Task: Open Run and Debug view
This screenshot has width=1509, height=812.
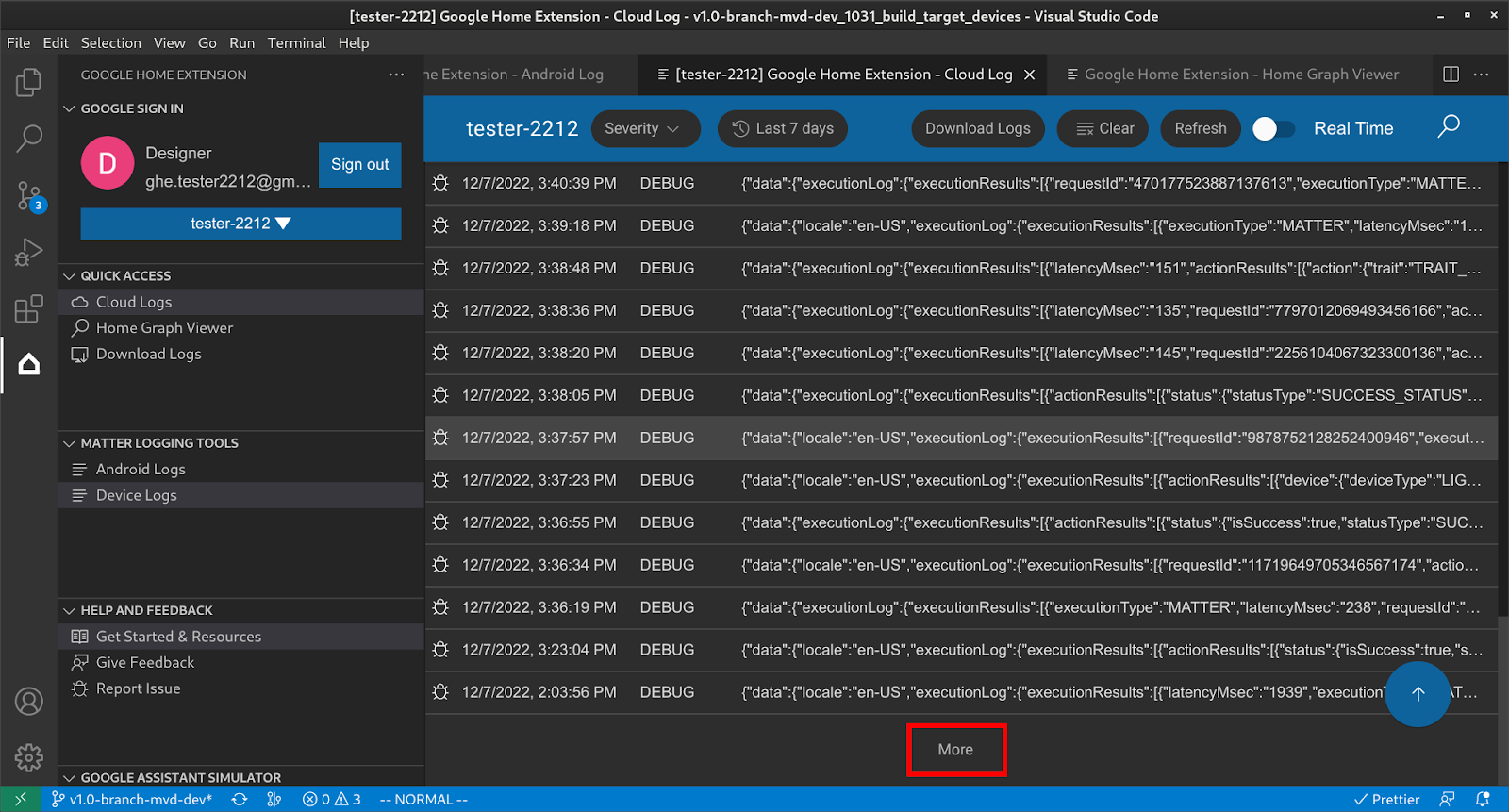Action: tap(28, 253)
